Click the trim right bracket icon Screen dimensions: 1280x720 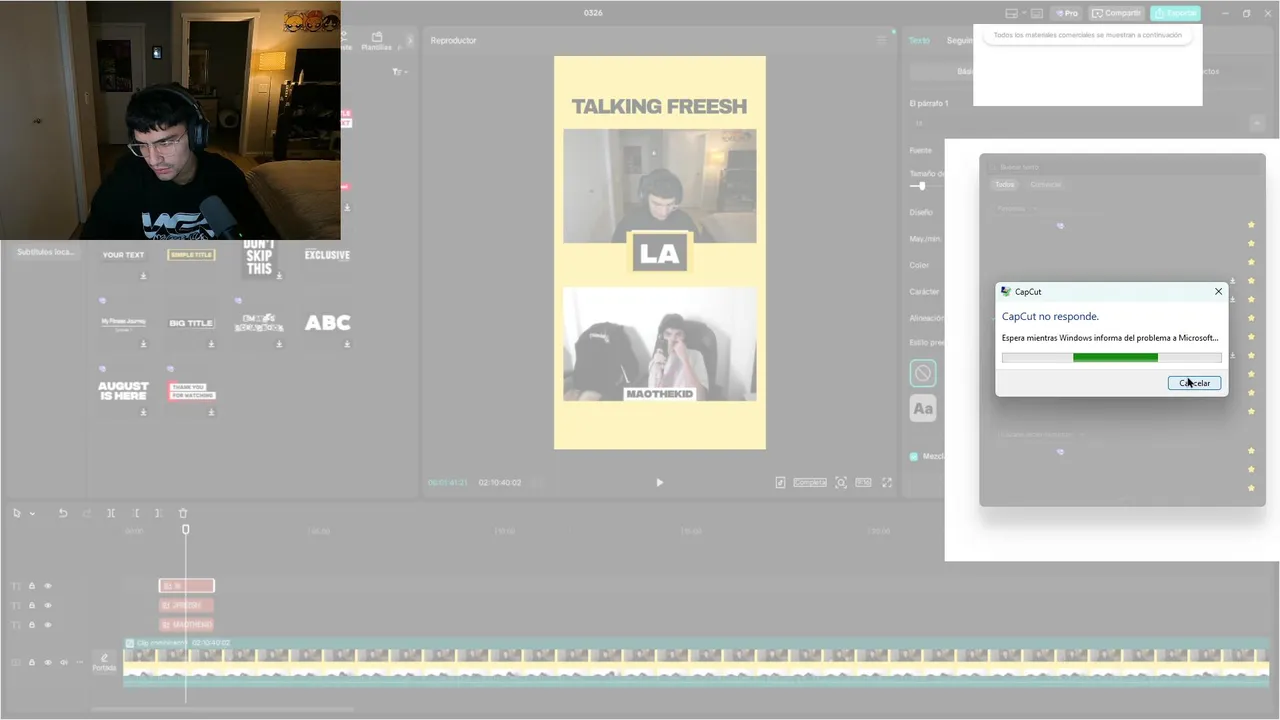[158, 513]
